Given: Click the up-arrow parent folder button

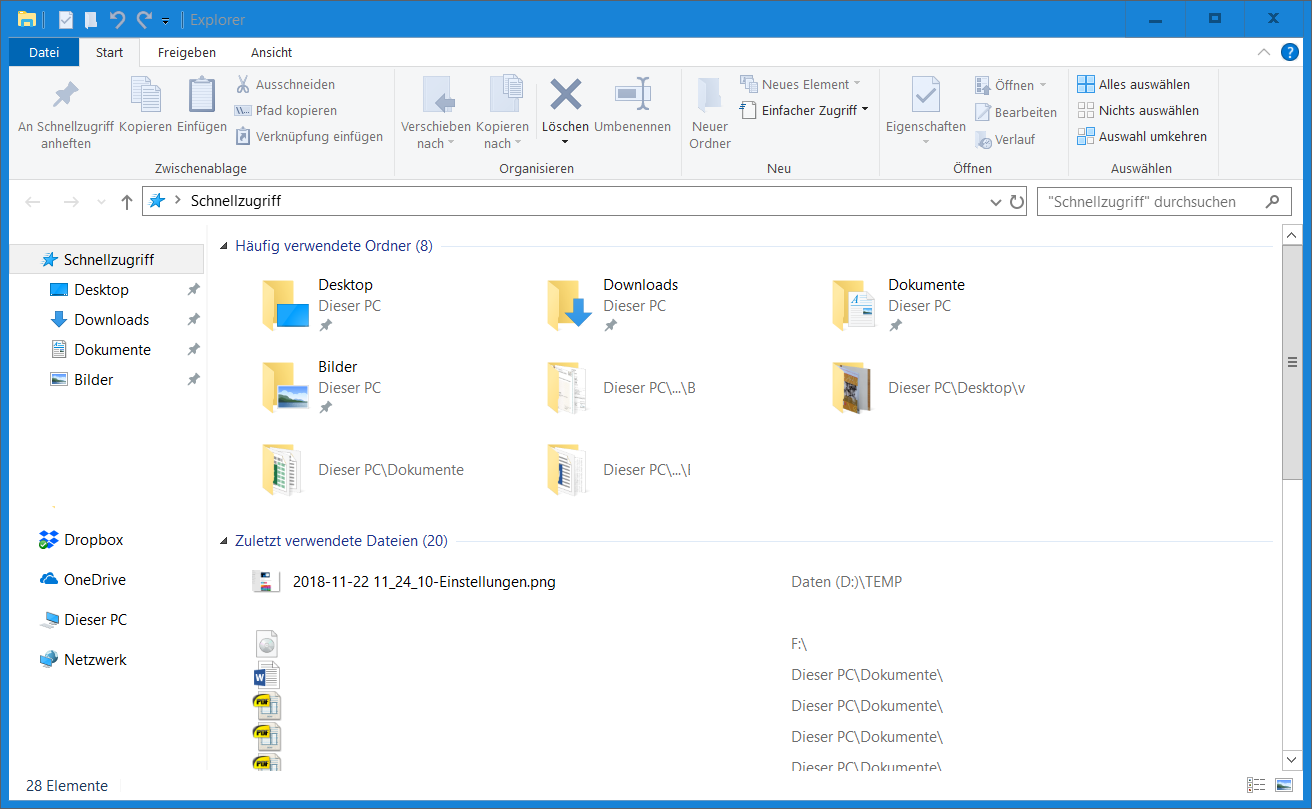Looking at the screenshot, I should click(127, 202).
